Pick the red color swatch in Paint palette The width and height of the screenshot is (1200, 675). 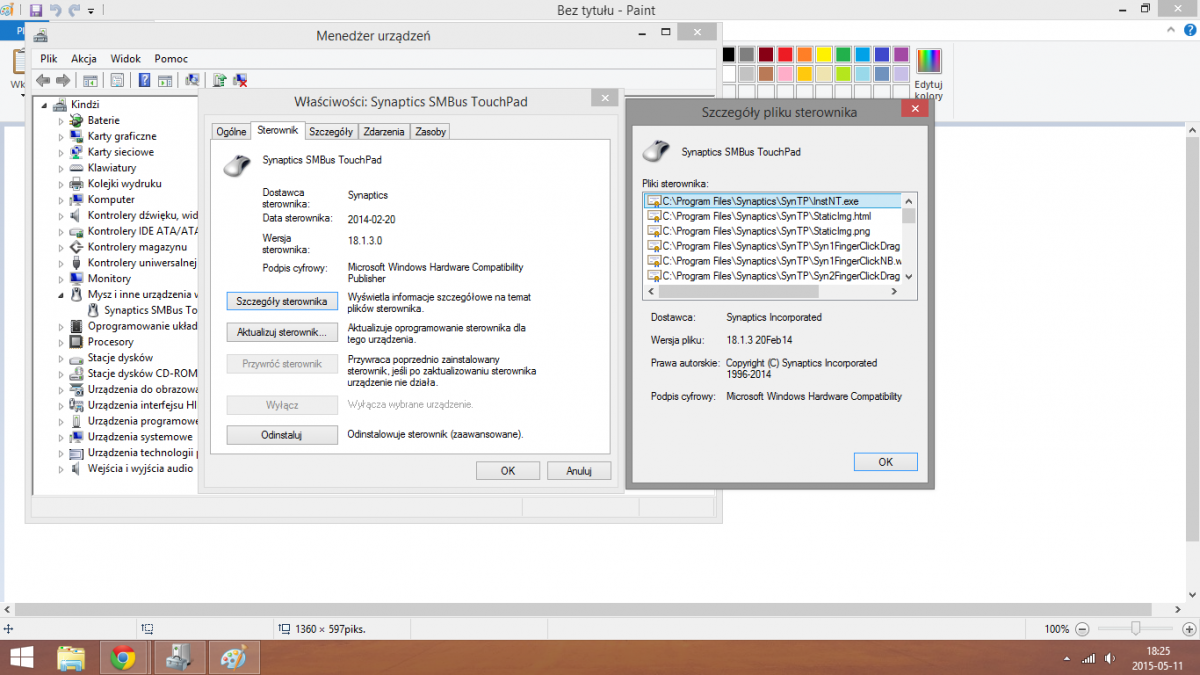pos(785,54)
